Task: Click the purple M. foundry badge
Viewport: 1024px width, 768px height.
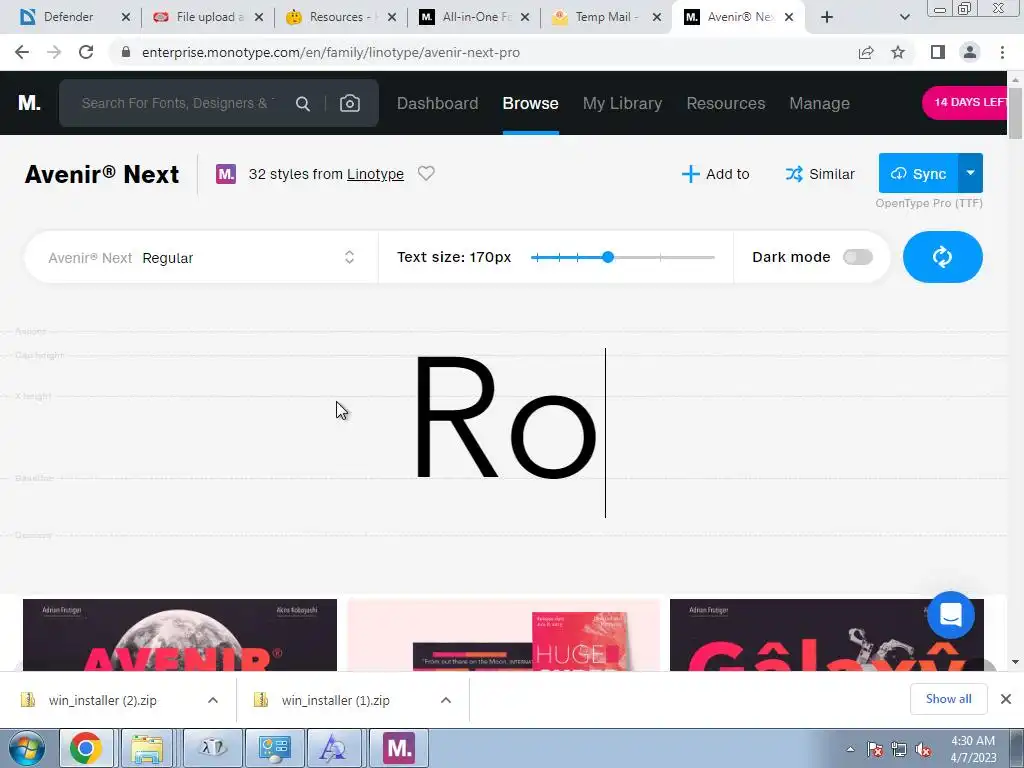Action: [226, 174]
